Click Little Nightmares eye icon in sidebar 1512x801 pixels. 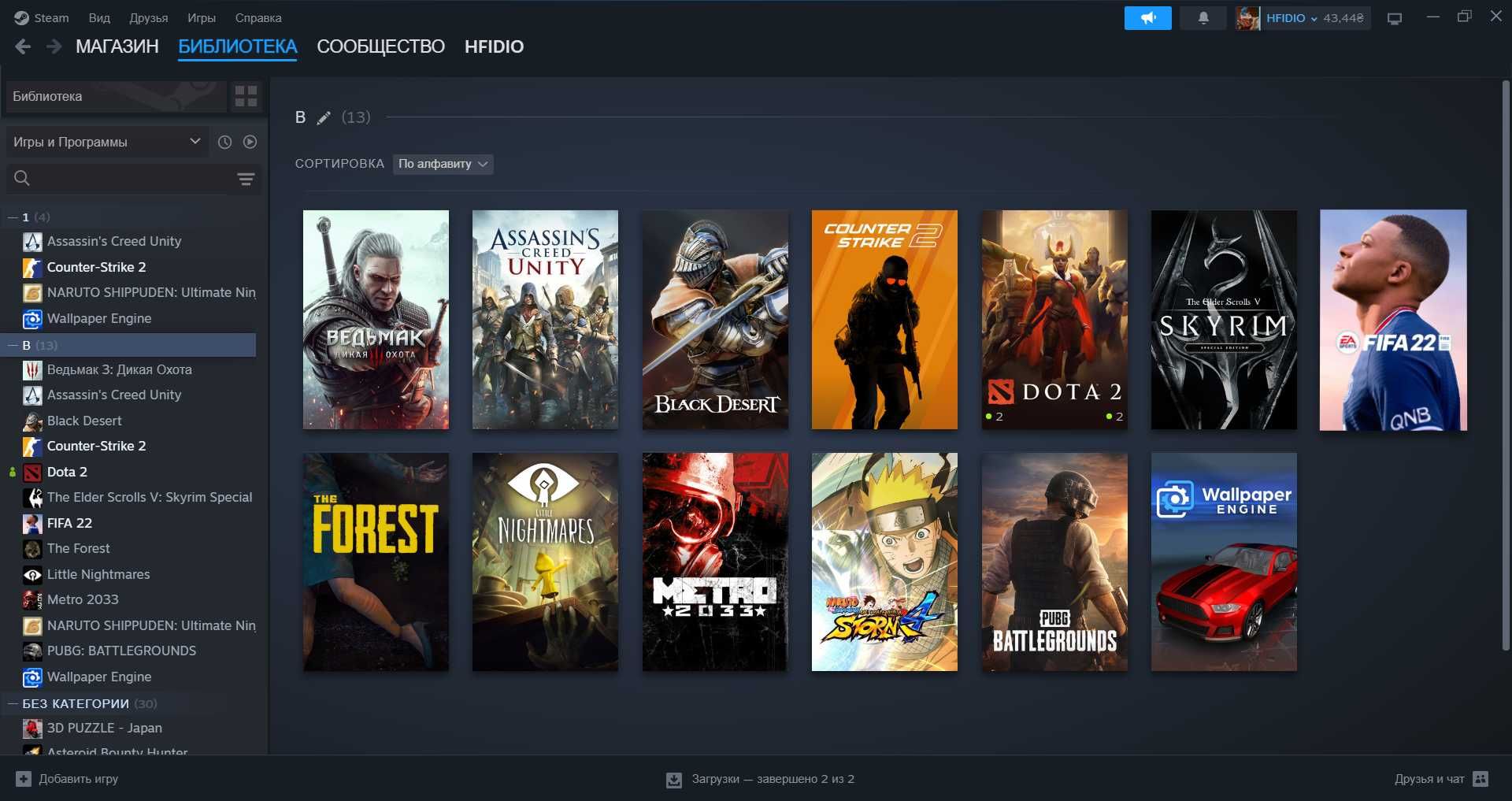tap(32, 575)
